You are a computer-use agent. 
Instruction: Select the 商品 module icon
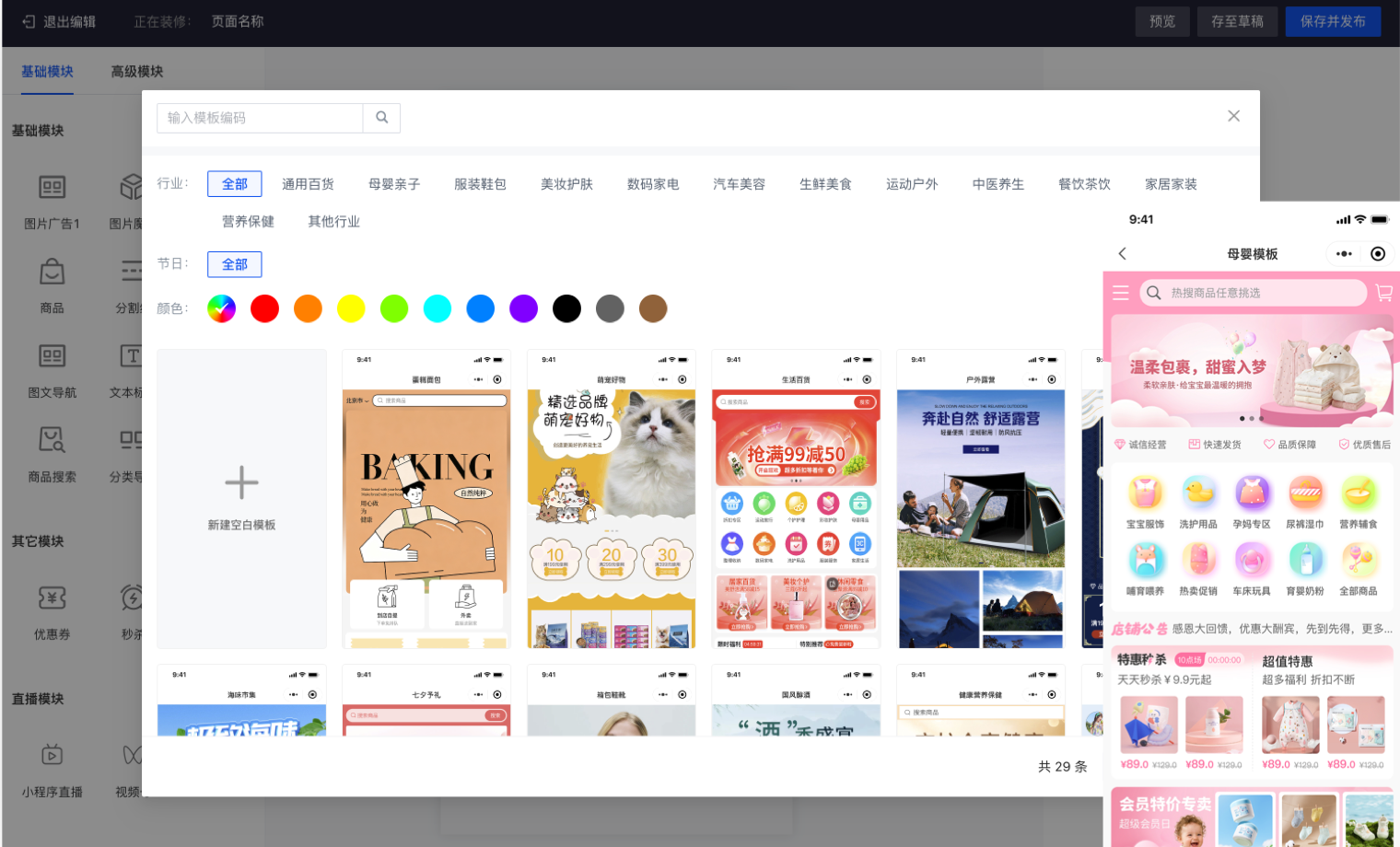52,273
